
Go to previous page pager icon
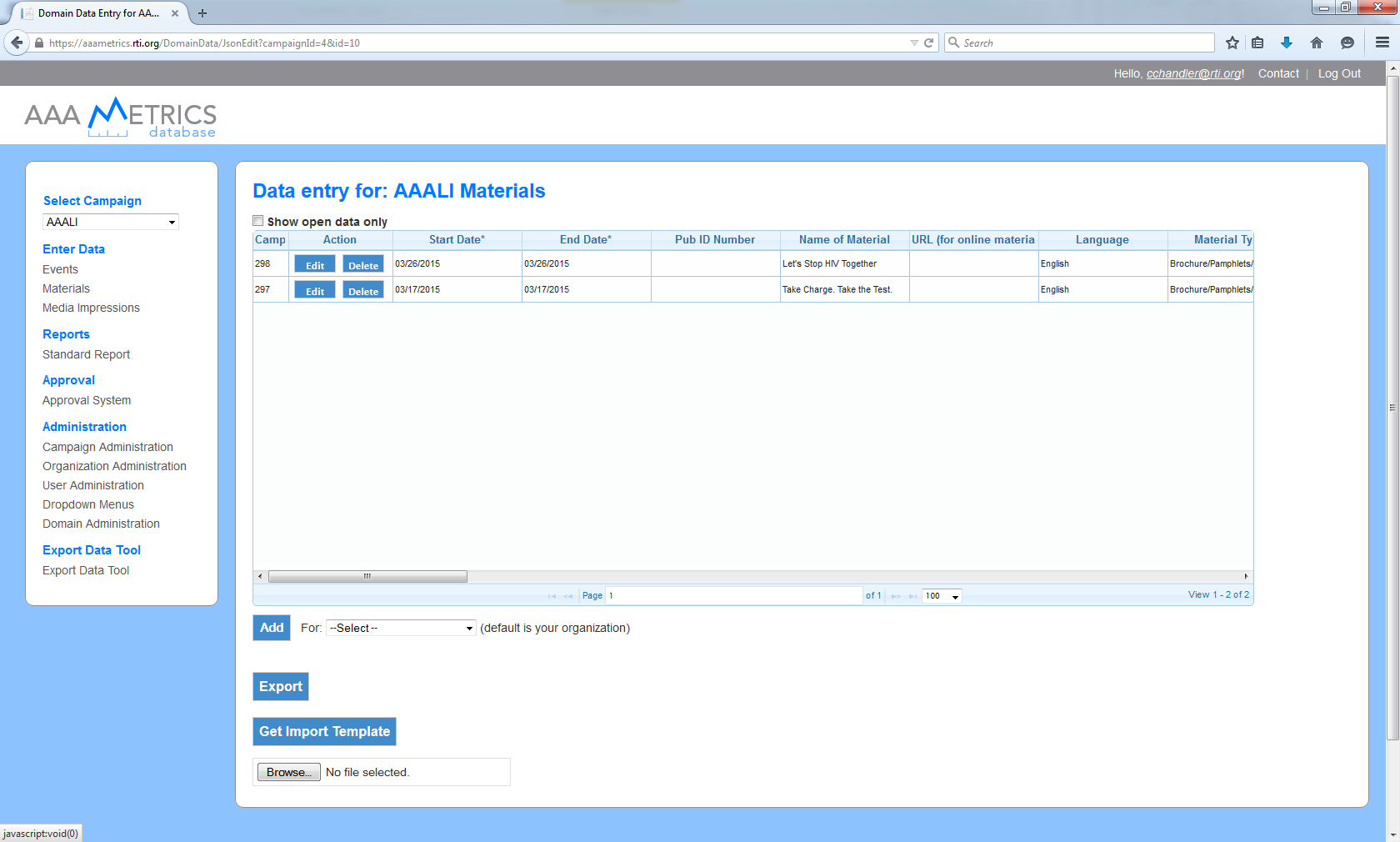568,596
